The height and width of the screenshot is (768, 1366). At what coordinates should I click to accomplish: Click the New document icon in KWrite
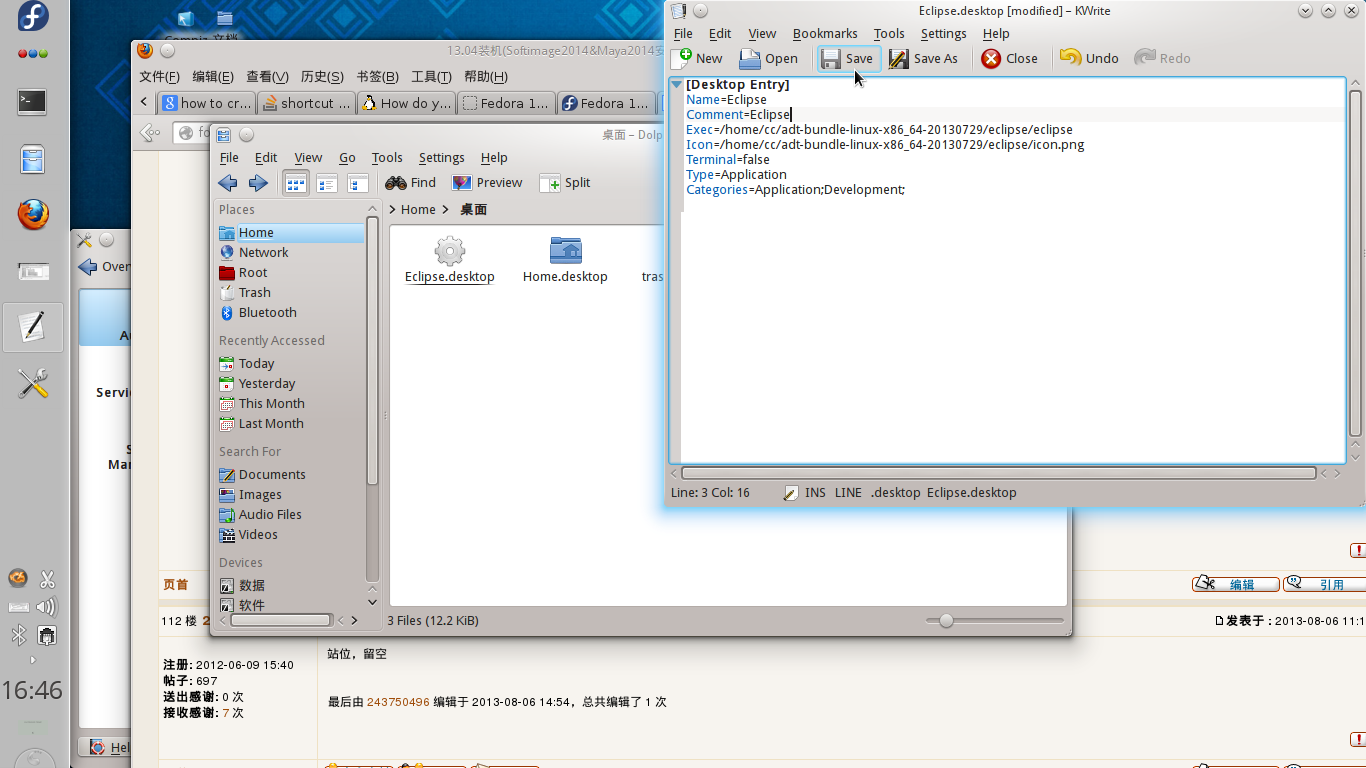684,58
